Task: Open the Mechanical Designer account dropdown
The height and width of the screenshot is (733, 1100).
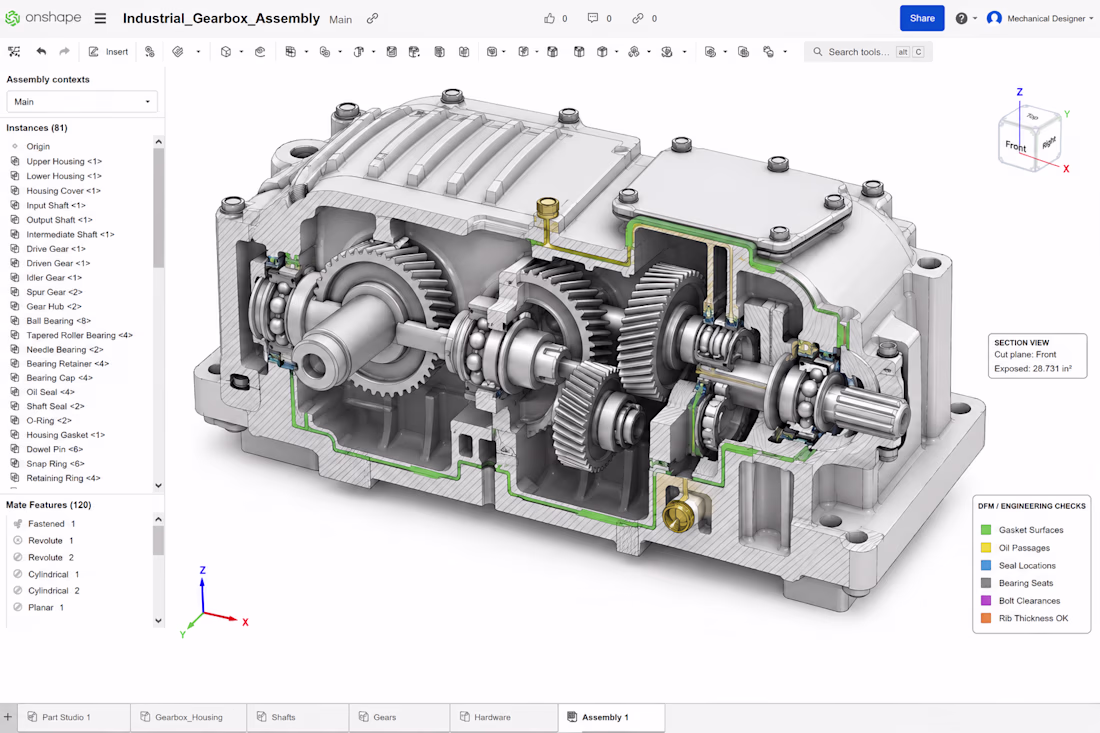Action: 1040,18
